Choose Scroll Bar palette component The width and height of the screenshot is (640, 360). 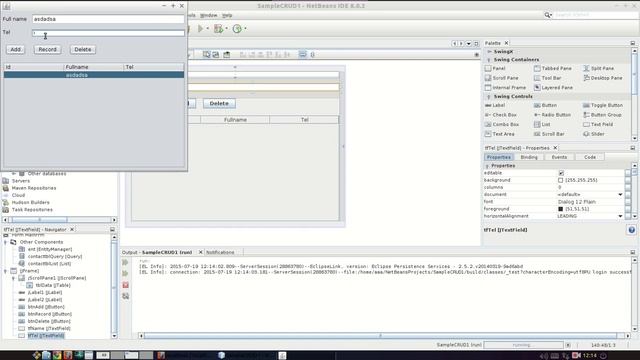pyautogui.click(x=549, y=134)
